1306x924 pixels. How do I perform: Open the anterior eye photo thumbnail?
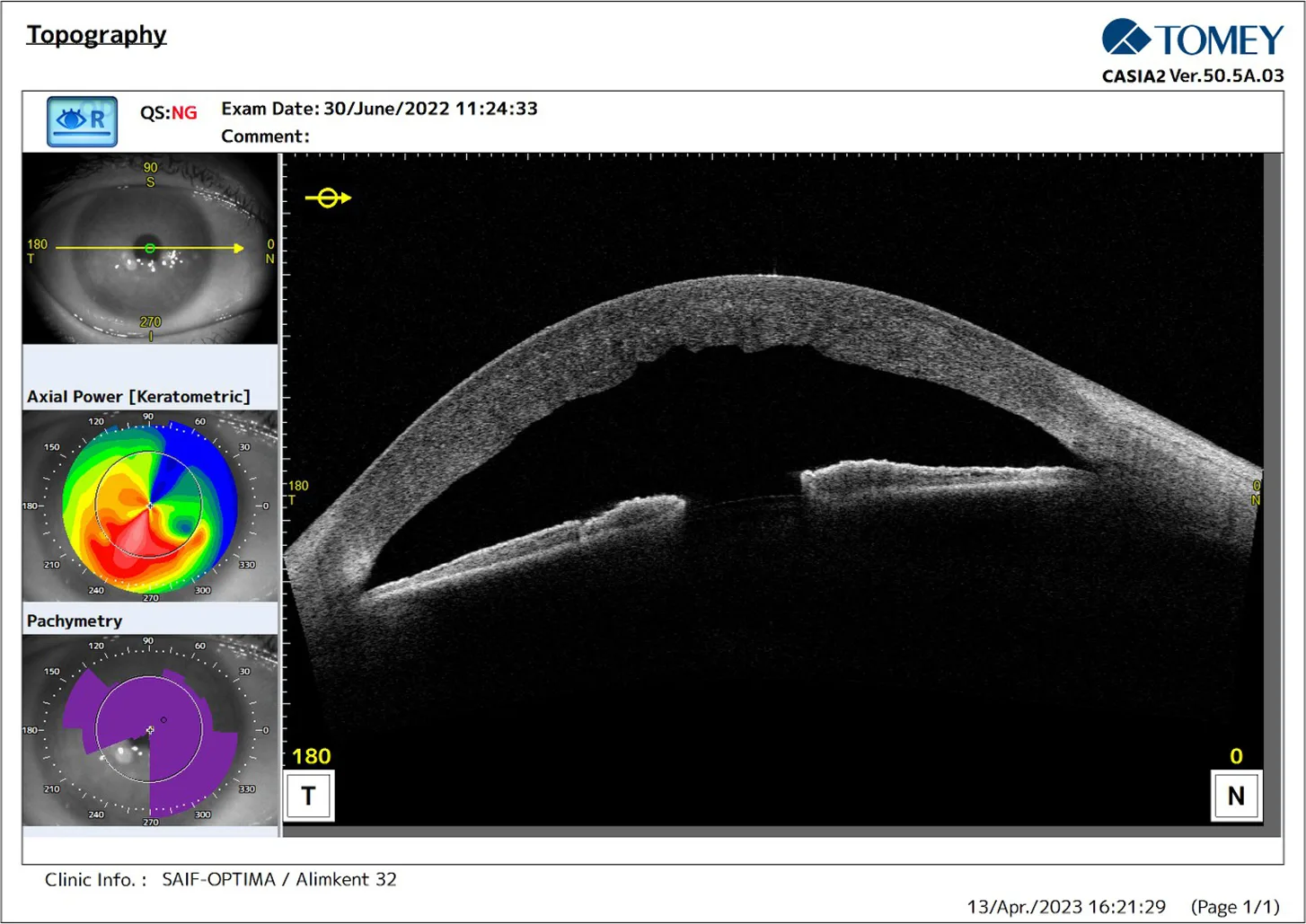150,248
